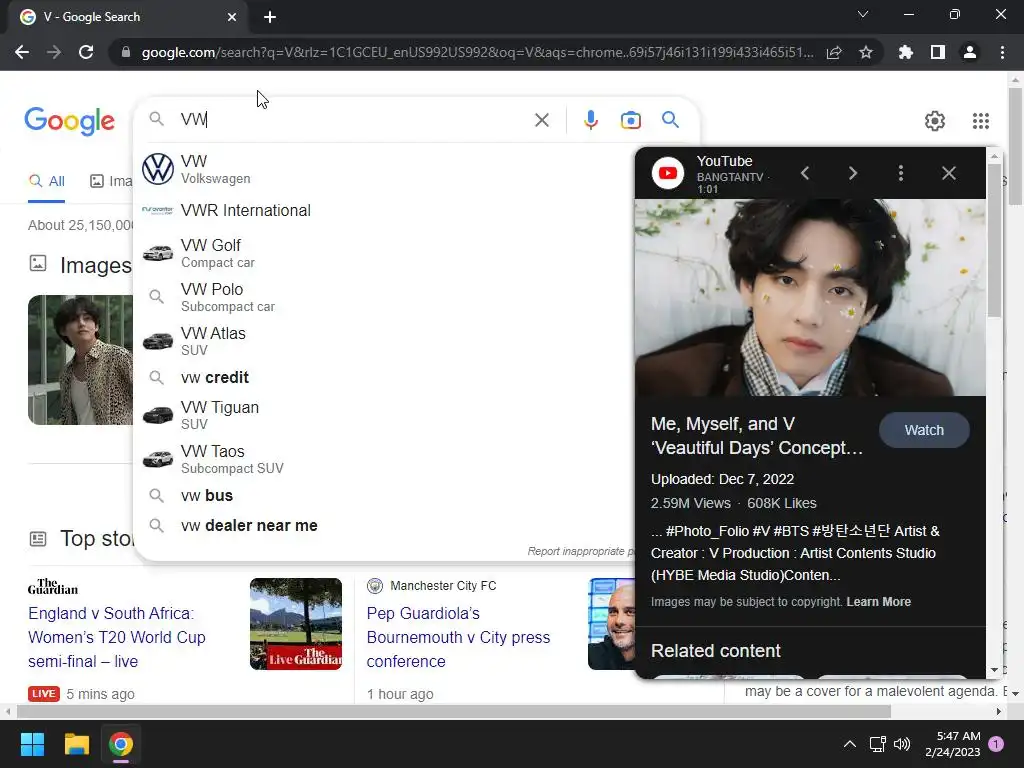Open England v South Africa story
The height and width of the screenshot is (768, 1024).
pos(116,637)
